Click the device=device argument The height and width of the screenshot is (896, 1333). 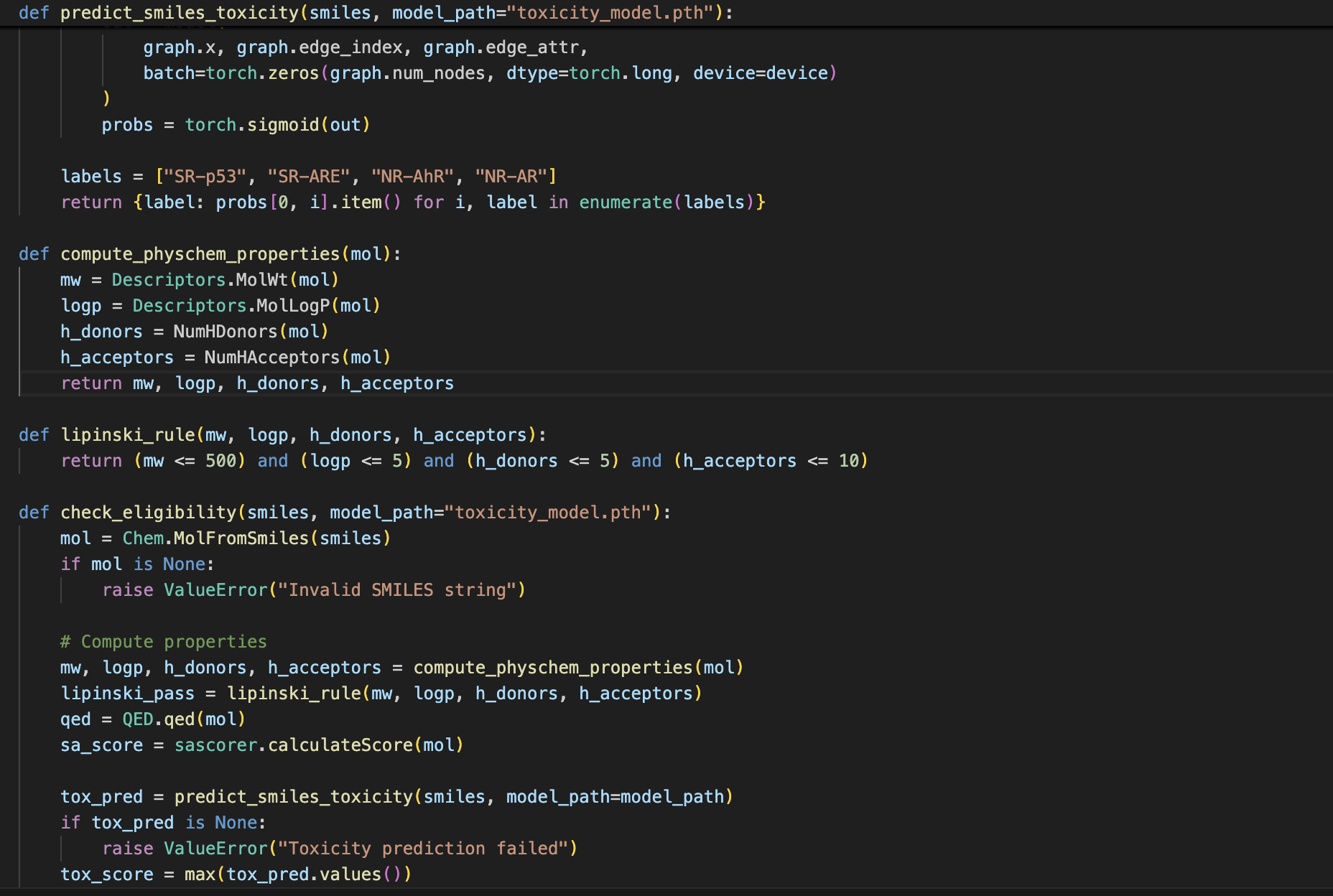click(761, 73)
